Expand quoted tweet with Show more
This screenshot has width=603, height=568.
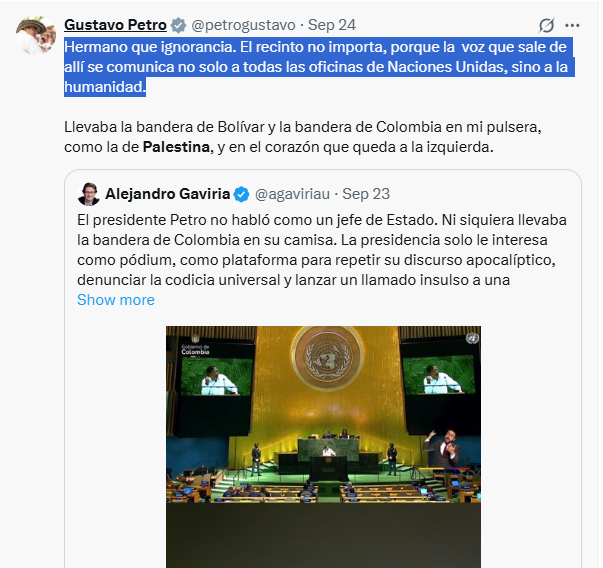click(x=116, y=300)
